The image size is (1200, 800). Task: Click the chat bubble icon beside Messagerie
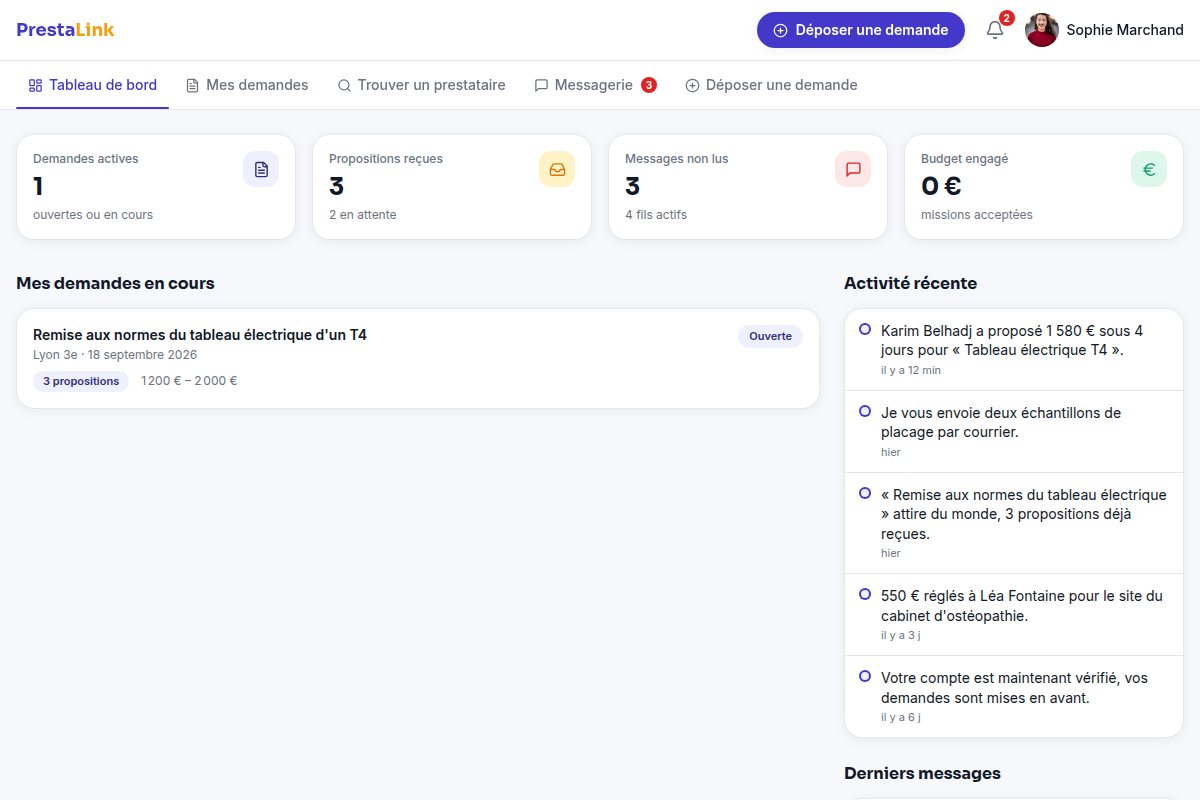(x=541, y=86)
